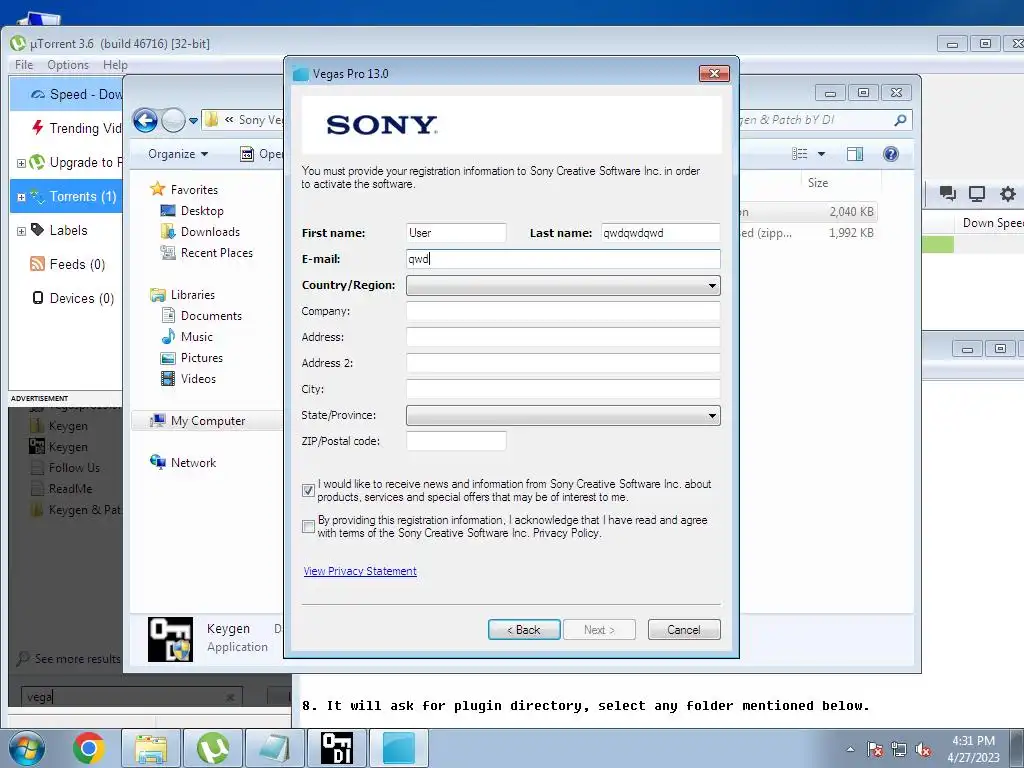Image resolution: width=1024 pixels, height=768 pixels.
Task: Click the Company input field
Action: (563, 311)
